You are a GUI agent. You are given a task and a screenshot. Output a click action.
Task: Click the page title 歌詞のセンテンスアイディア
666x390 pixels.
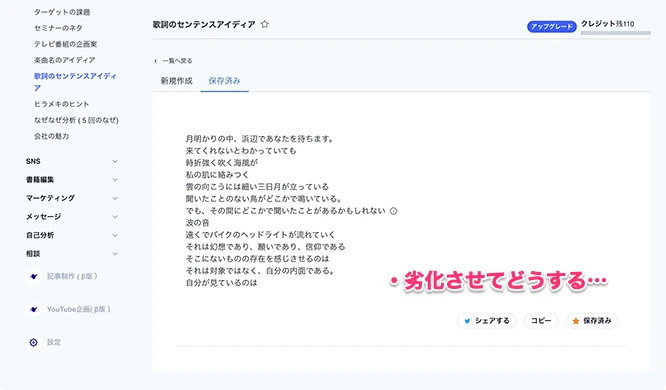204,25
